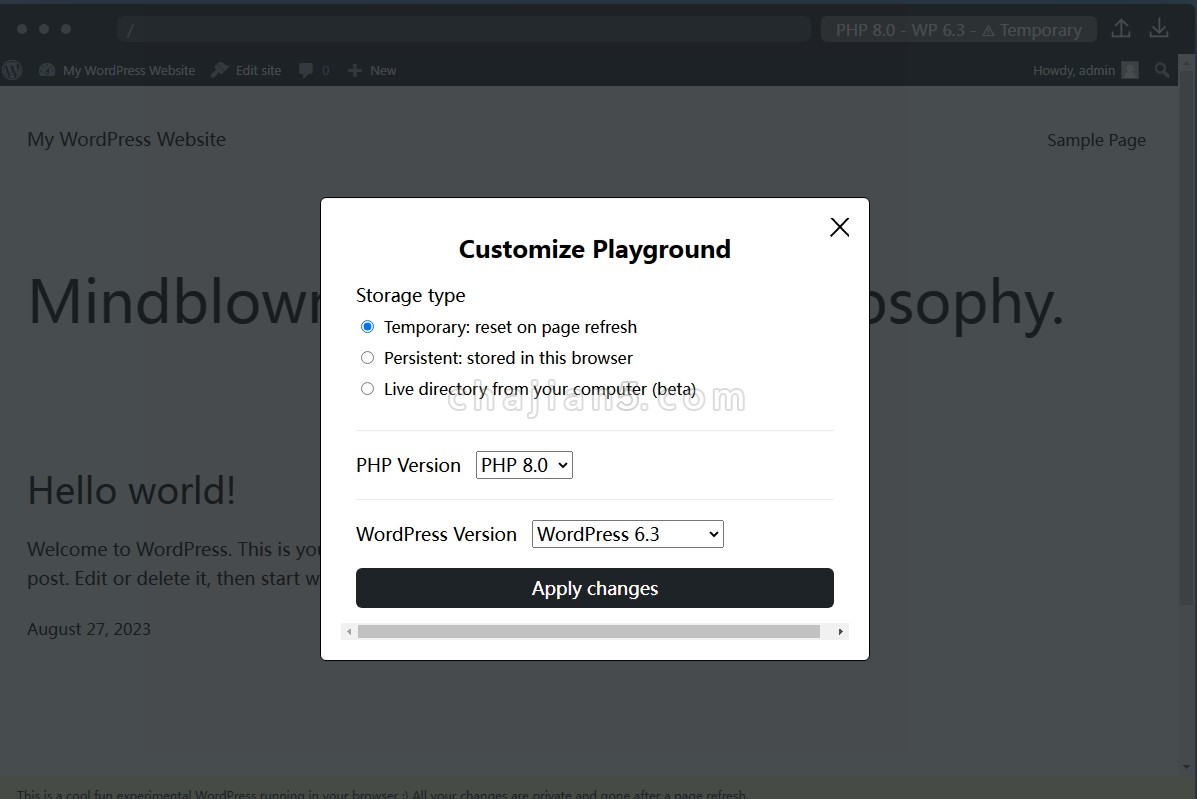Image resolution: width=1197 pixels, height=799 pixels.
Task: Open the Sample Page link
Action: coord(1096,140)
